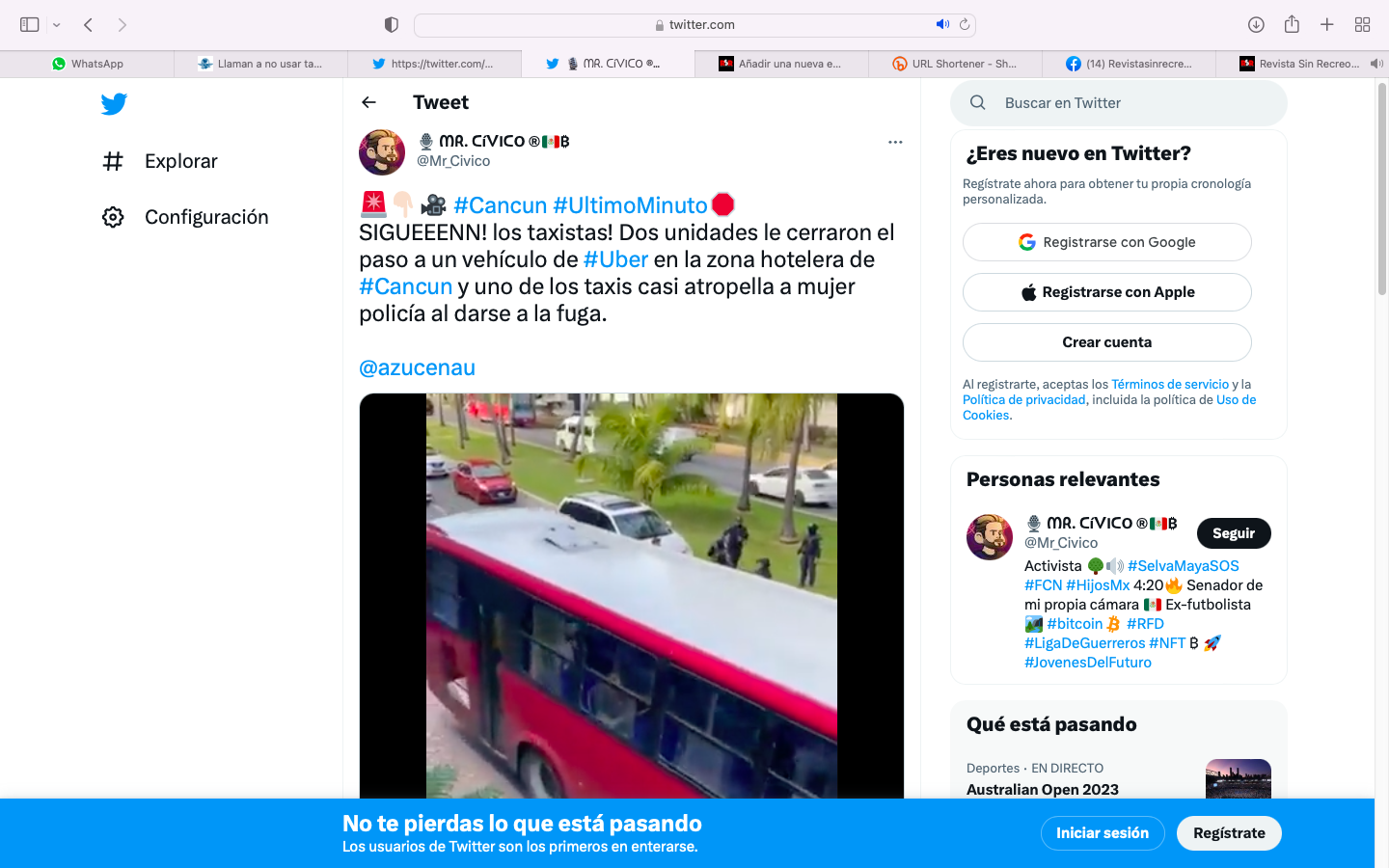This screenshot has width=1389, height=868.
Task: Switch to the https://twitter.com/... tab
Action: (434, 64)
